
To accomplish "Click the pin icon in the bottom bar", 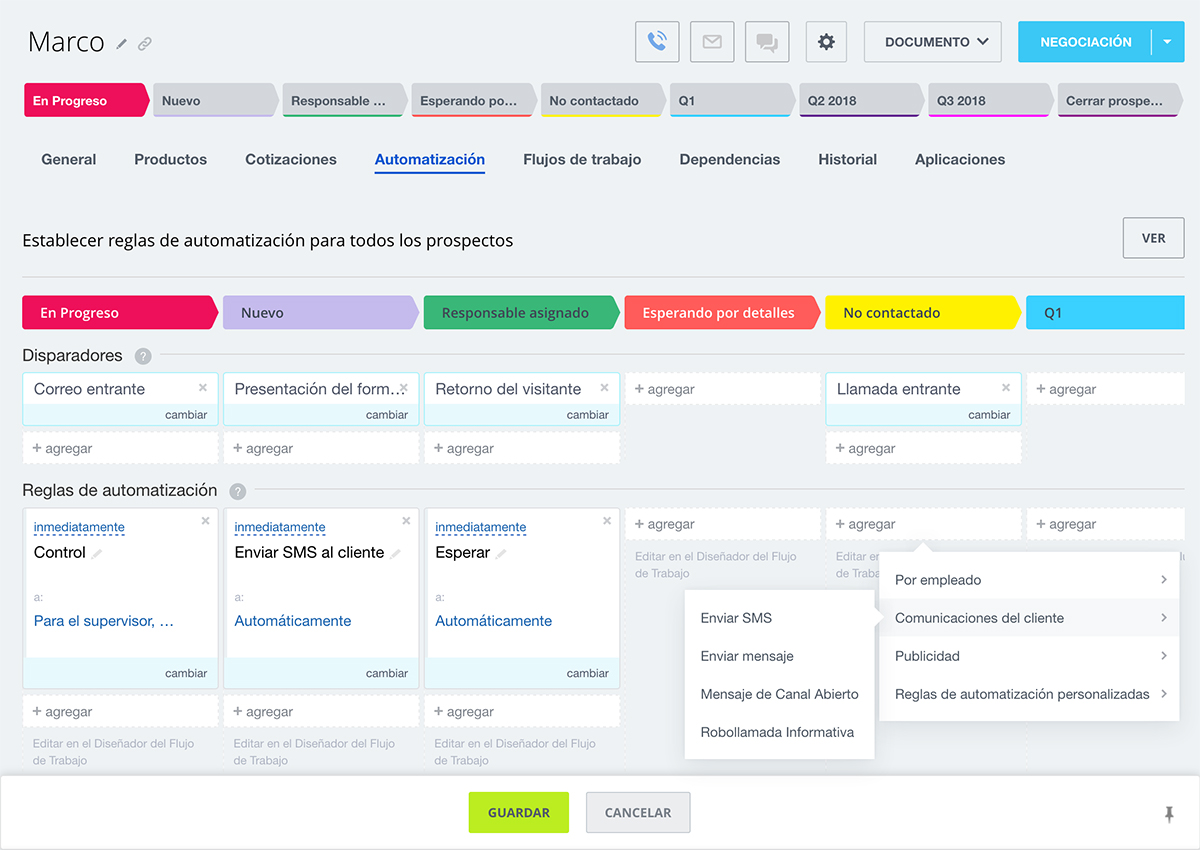I will (1169, 814).
